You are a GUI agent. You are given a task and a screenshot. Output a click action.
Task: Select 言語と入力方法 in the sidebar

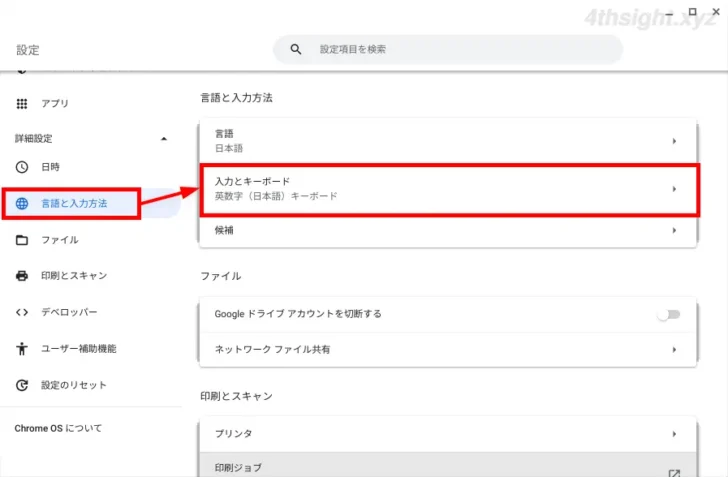pos(74,203)
